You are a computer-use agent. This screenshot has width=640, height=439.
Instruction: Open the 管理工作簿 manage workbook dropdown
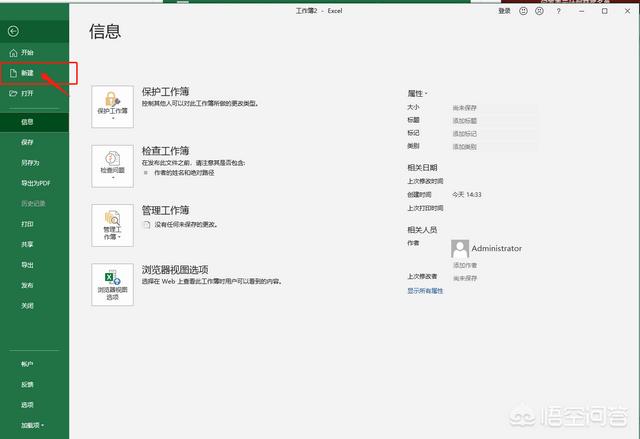(x=111, y=225)
